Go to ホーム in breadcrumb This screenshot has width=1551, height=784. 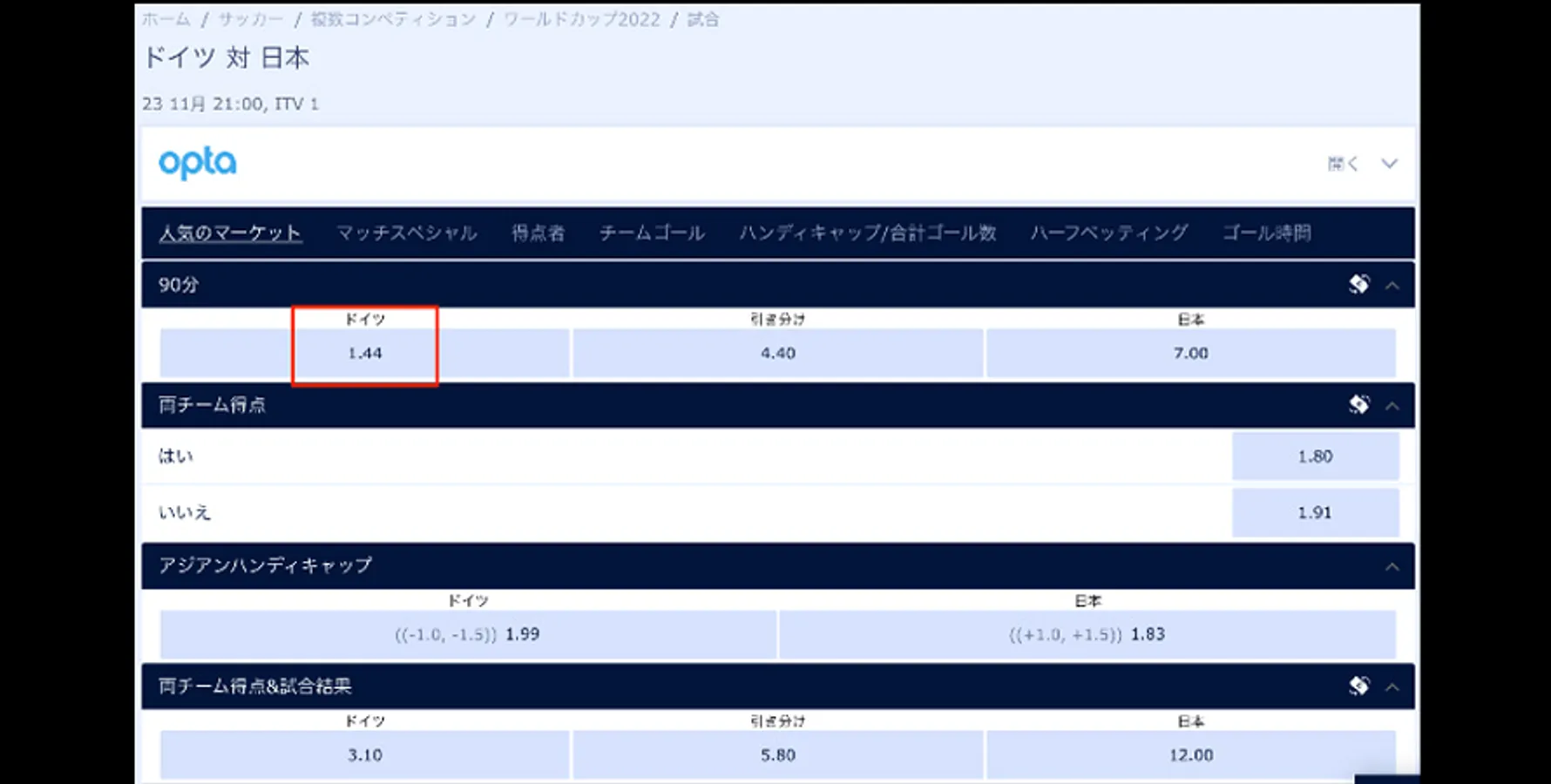(x=166, y=19)
